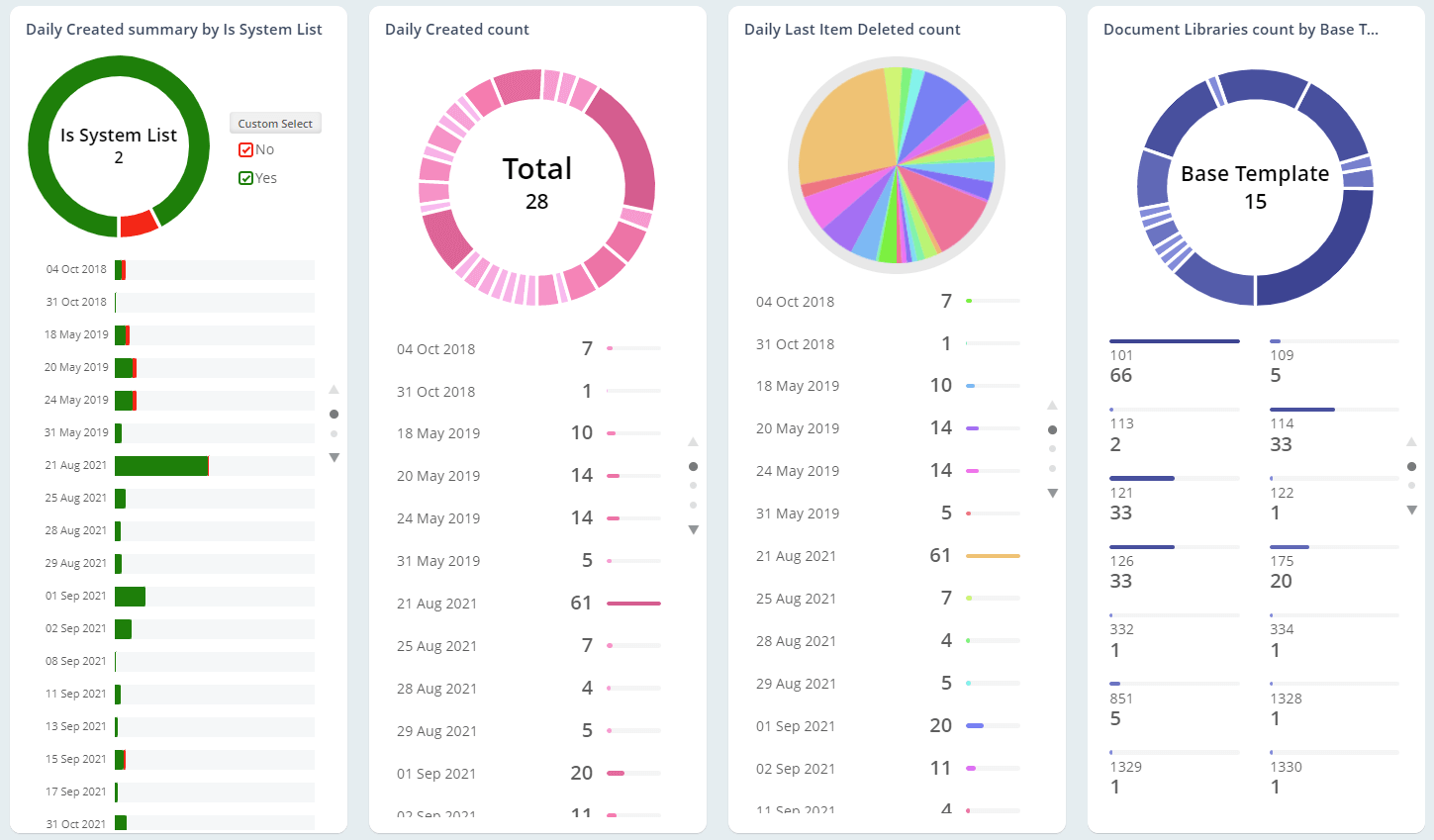
Task: Click the red segment of Is System List donut
Action: [139, 224]
